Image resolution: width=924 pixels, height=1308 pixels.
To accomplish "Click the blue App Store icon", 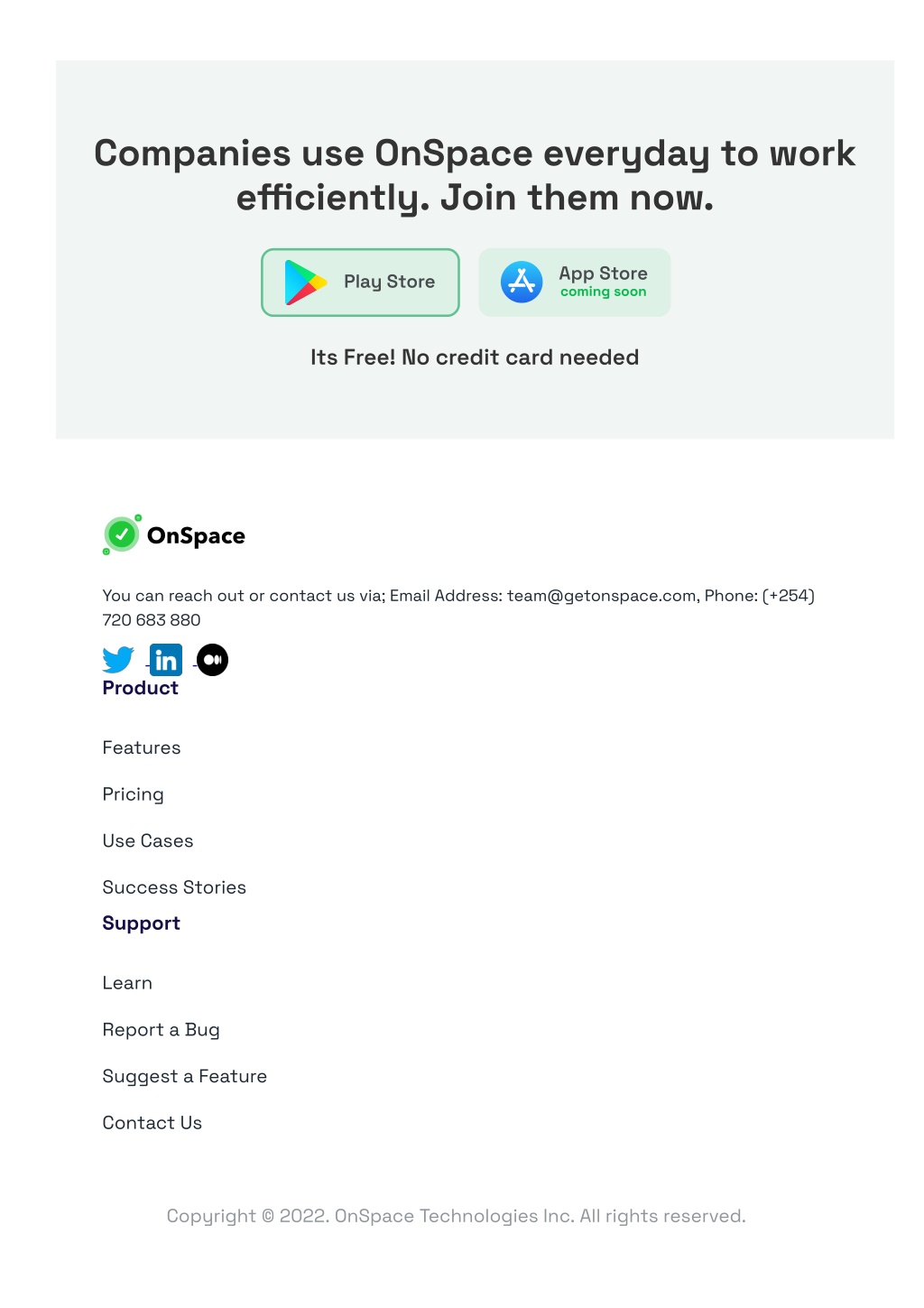I will coord(522,283).
